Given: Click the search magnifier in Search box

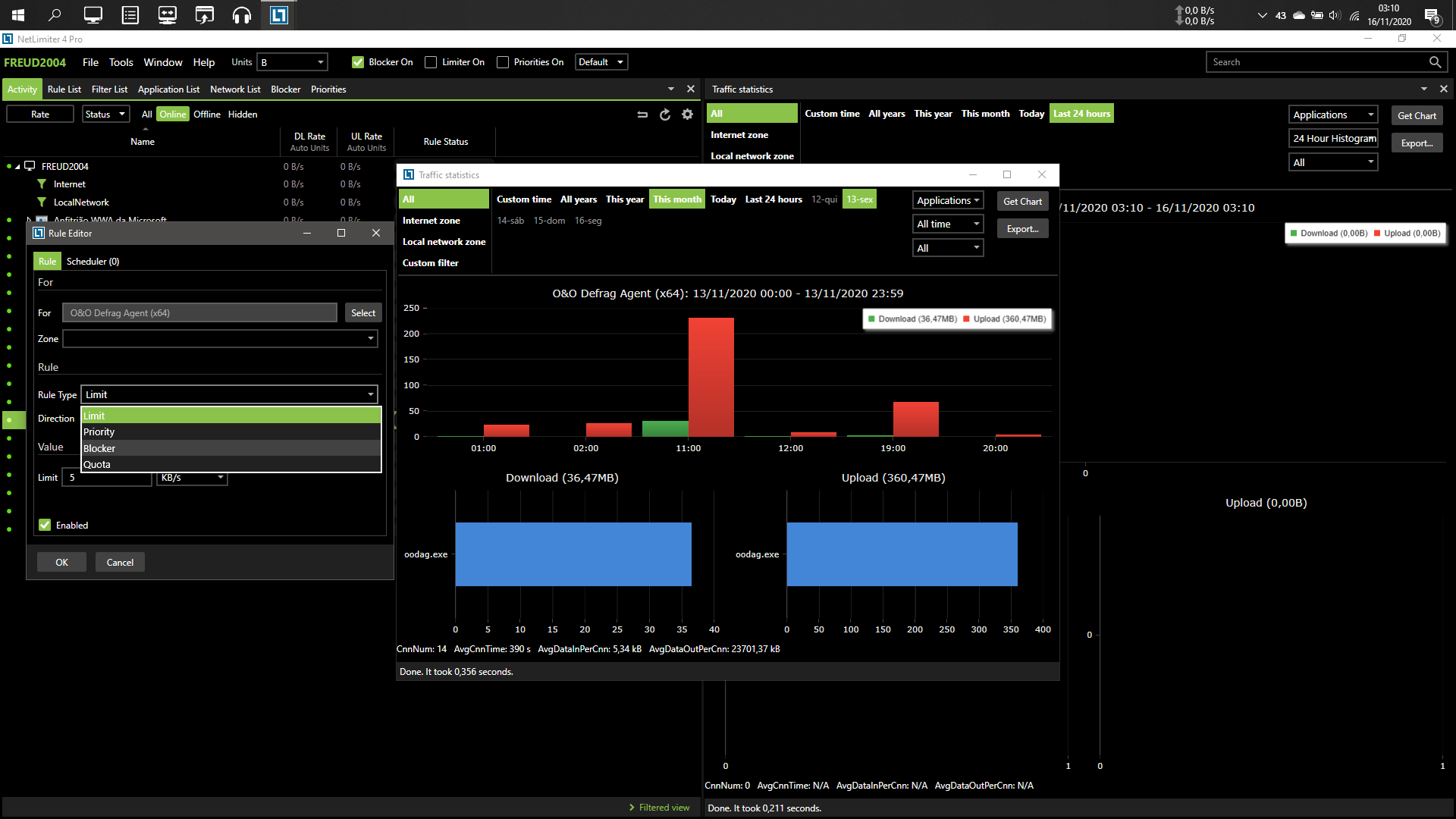Looking at the screenshot, I should tap(1435, 62).
